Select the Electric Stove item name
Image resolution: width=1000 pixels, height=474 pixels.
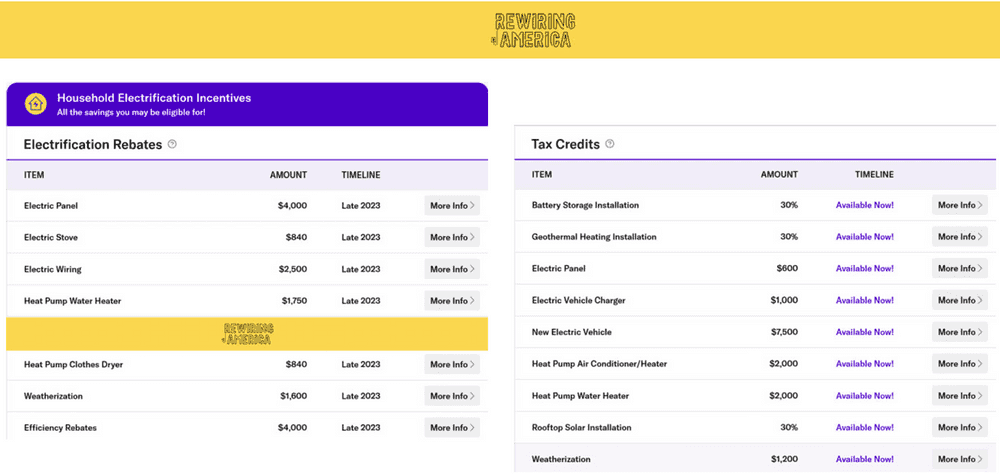tap(50, 237)
